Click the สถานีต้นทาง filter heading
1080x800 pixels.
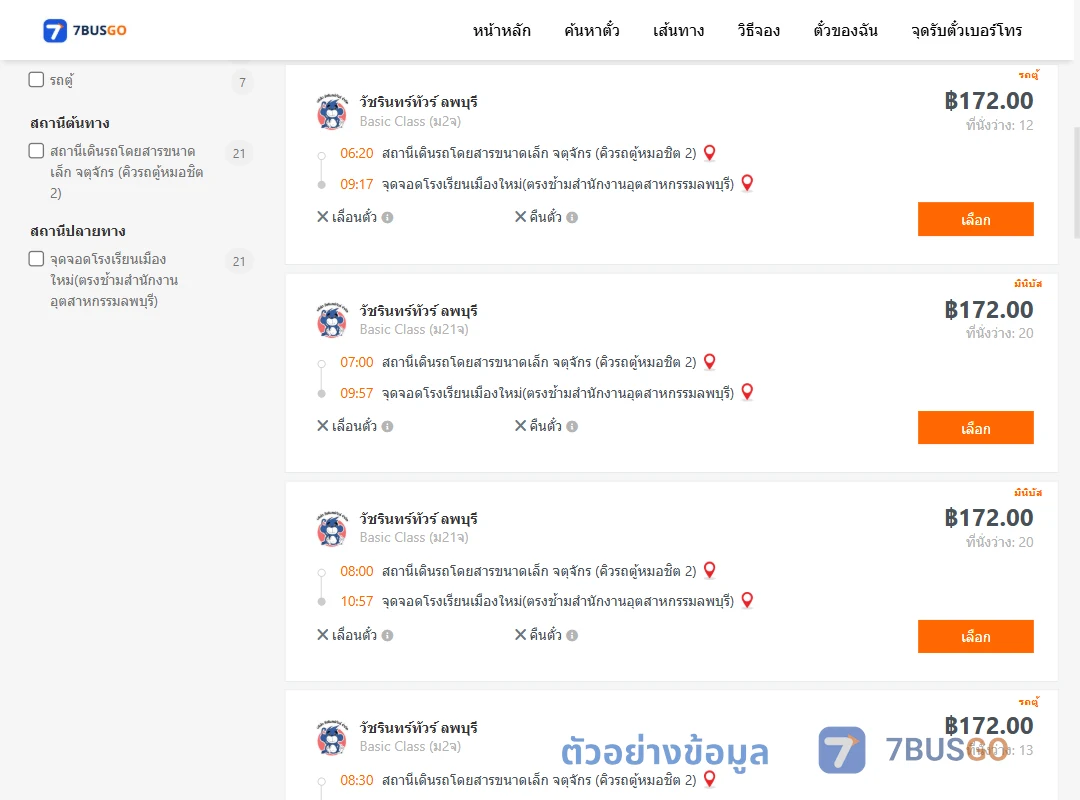pos(70,123)
